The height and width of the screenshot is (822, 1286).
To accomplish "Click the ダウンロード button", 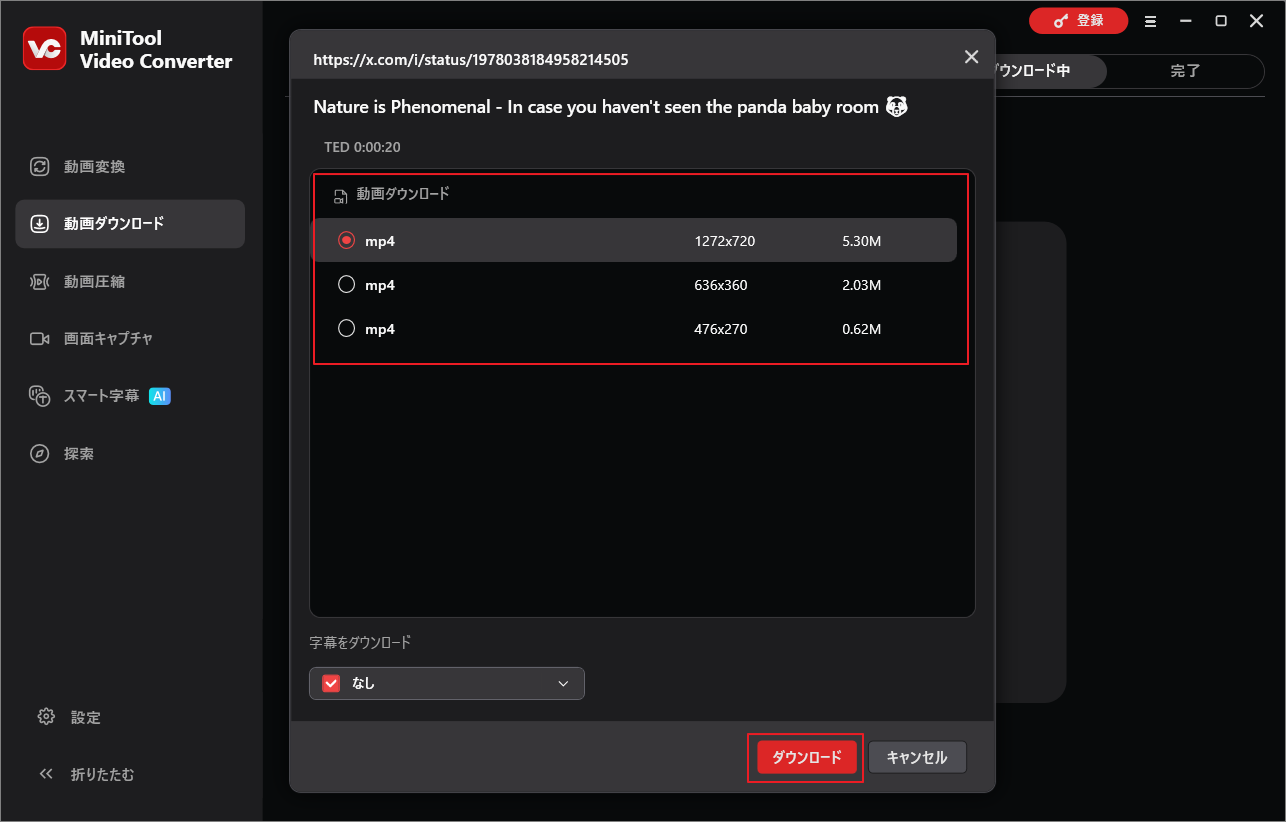I will 805,757.
